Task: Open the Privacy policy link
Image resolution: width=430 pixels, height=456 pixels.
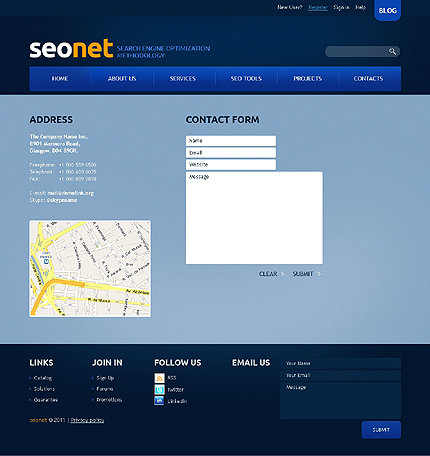Action: (87, 420)
